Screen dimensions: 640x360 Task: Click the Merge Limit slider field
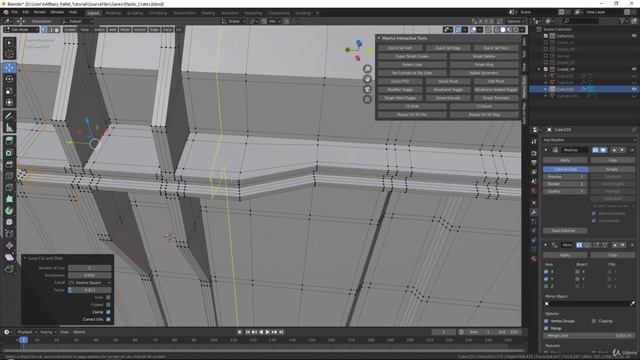pos(589,336)
